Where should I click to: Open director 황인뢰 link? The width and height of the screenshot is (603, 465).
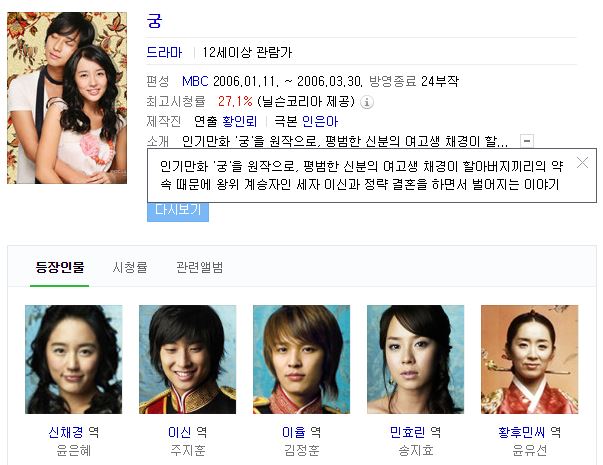click(x=240, y=122)
